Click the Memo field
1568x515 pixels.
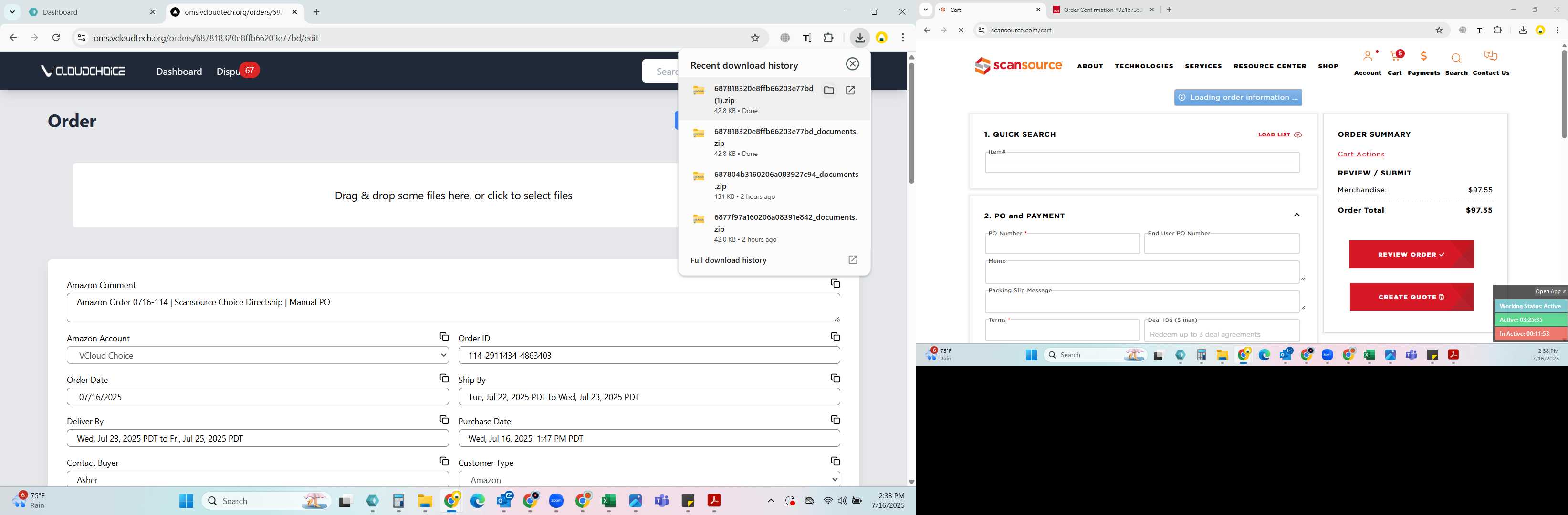coord(1142,272)
